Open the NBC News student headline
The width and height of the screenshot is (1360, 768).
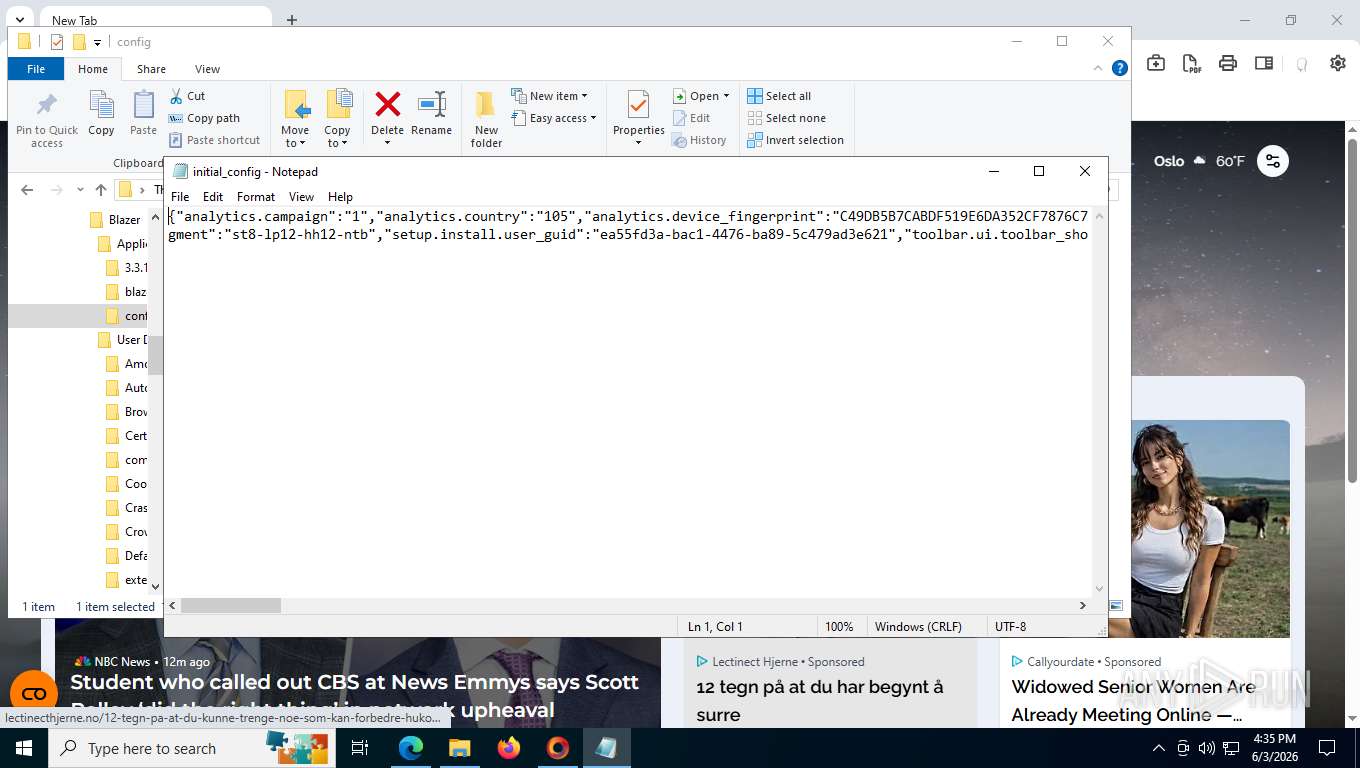click(x=354, y=696)
